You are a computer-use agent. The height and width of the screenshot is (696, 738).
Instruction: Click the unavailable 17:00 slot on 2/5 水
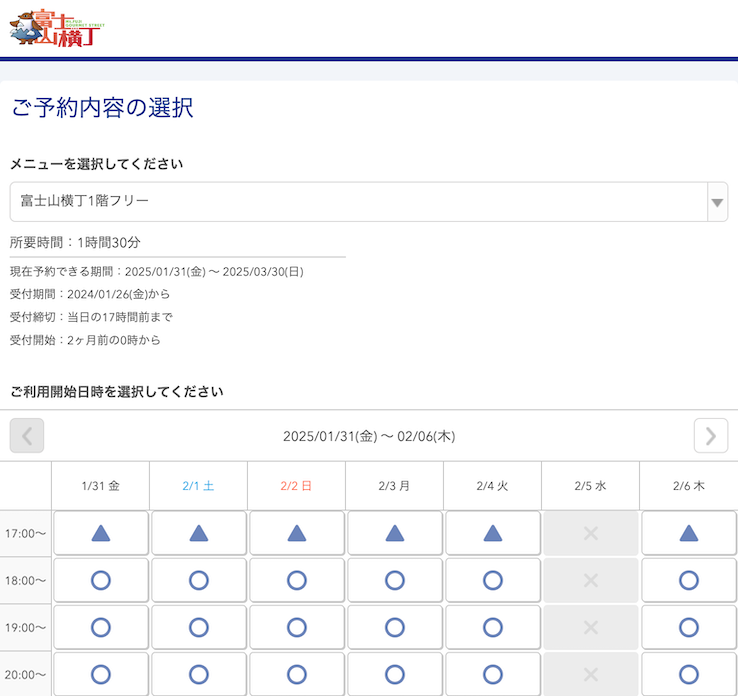pyautogui.click(x=590, y=533)
